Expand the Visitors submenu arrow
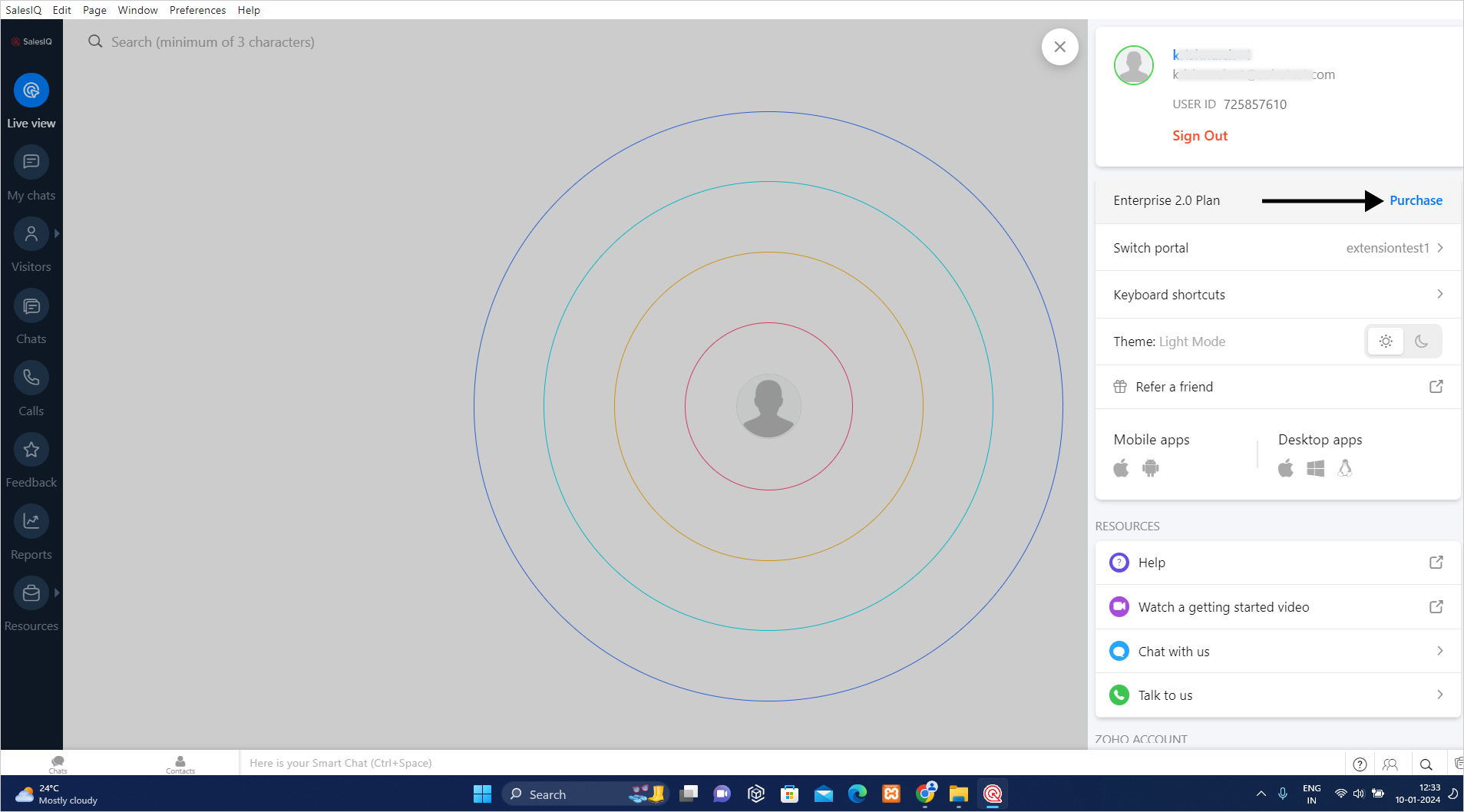 coord(57,234)
